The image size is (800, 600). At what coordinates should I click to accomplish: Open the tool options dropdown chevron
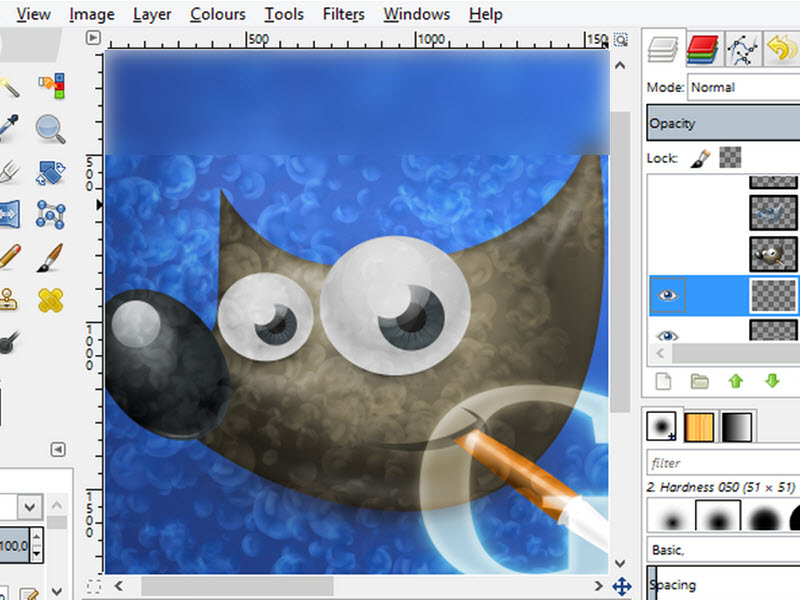(30, 507)
